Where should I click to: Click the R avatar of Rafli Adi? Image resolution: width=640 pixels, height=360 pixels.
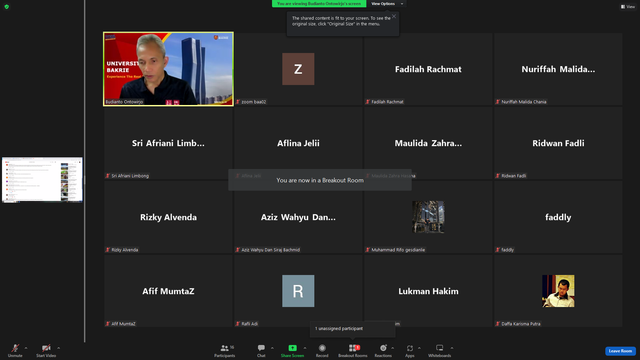pyautogui.click(x=298, y=291)
